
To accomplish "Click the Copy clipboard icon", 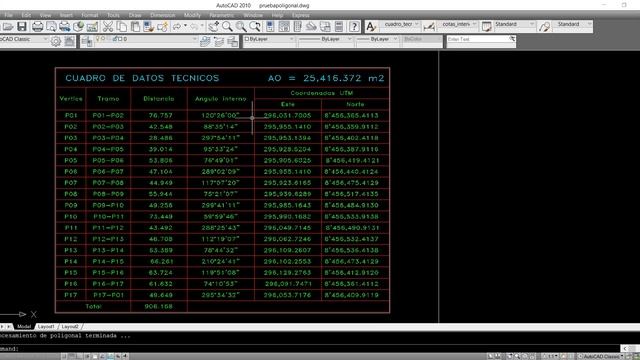I will coord(122,27).
